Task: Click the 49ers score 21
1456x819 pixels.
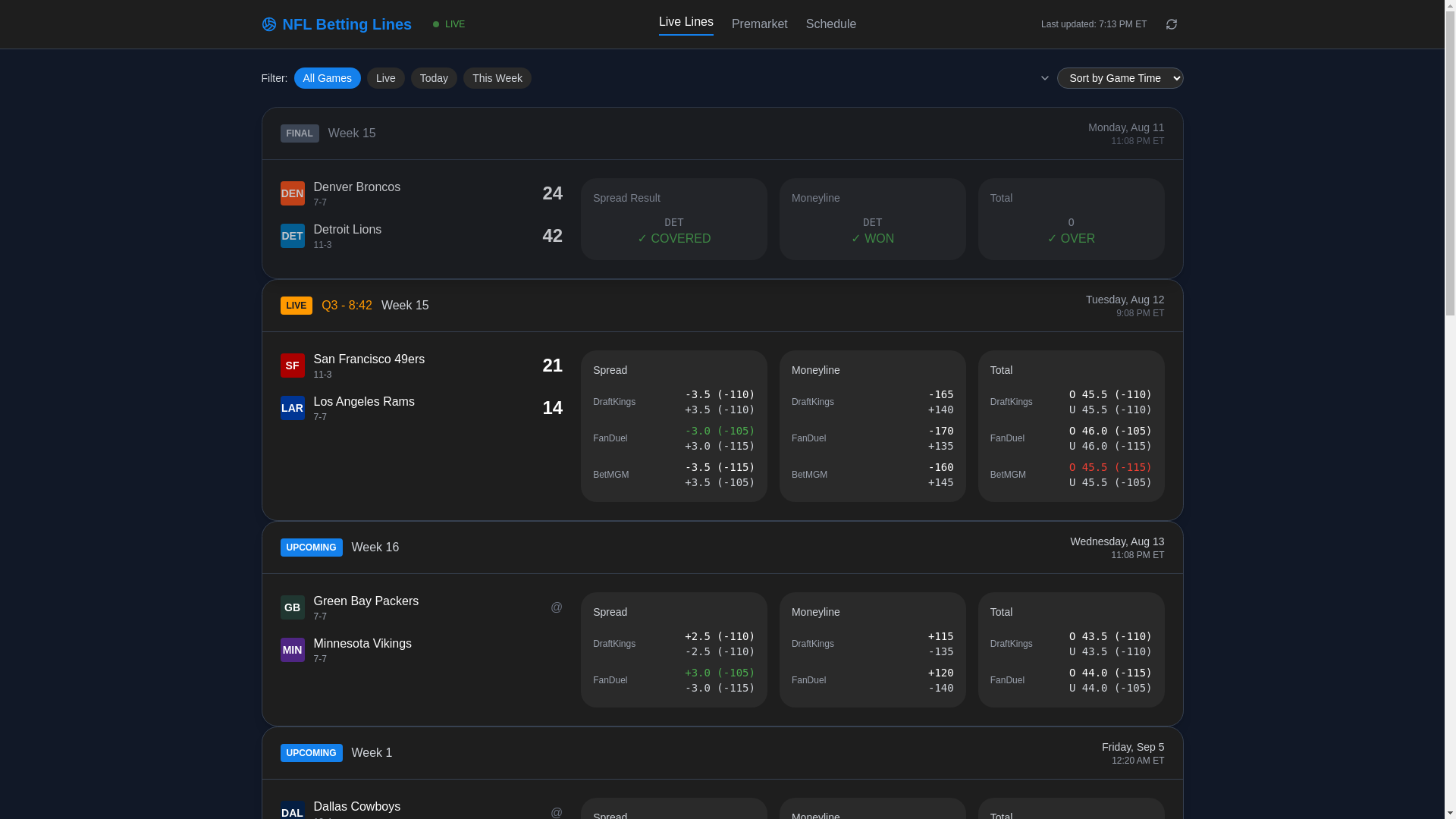Action: click(552, 366)
